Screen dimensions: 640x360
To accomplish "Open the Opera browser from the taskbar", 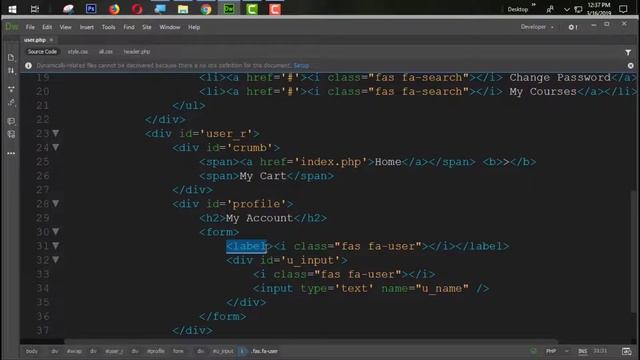I will (x=137, y=9).
